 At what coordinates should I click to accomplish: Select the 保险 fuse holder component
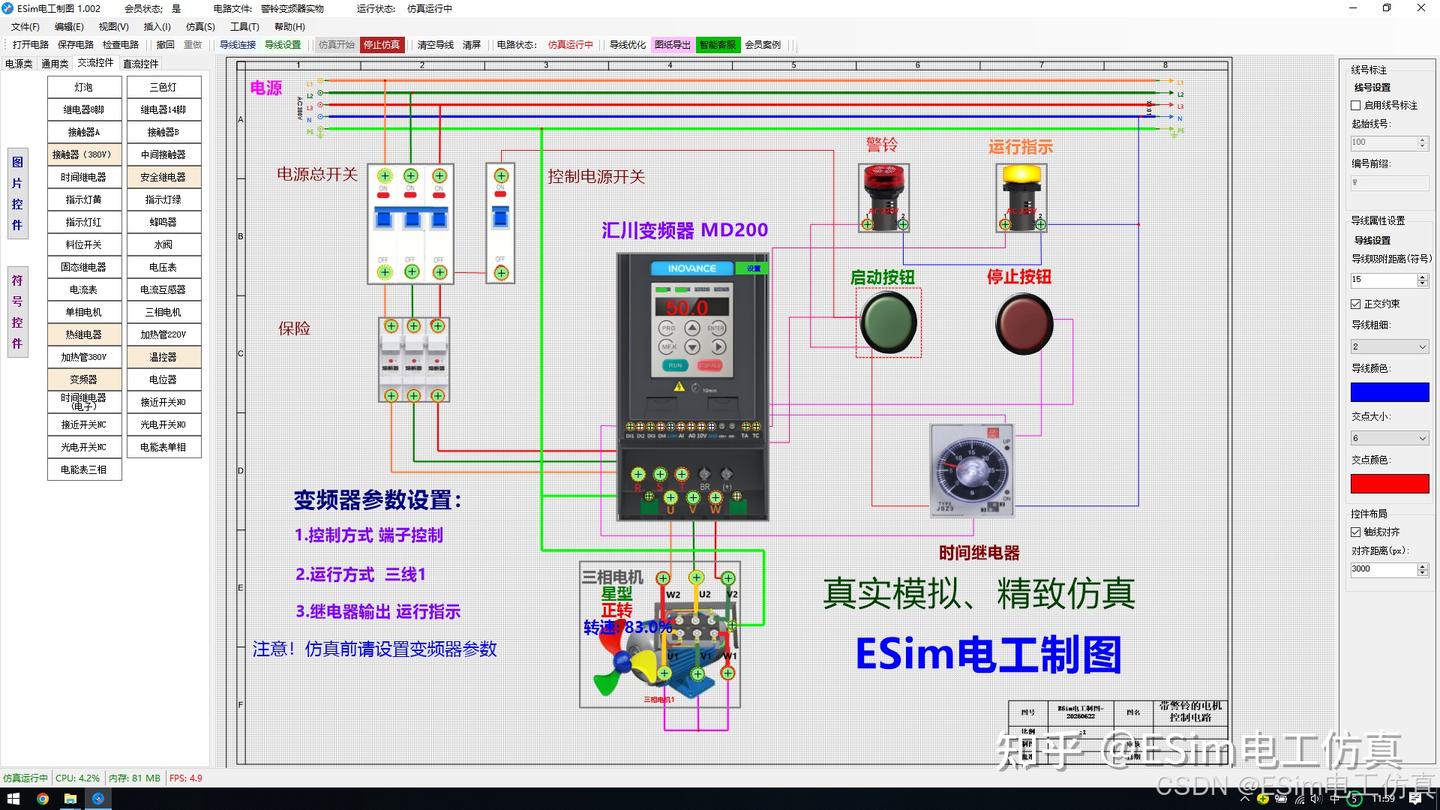pos(414,360)
